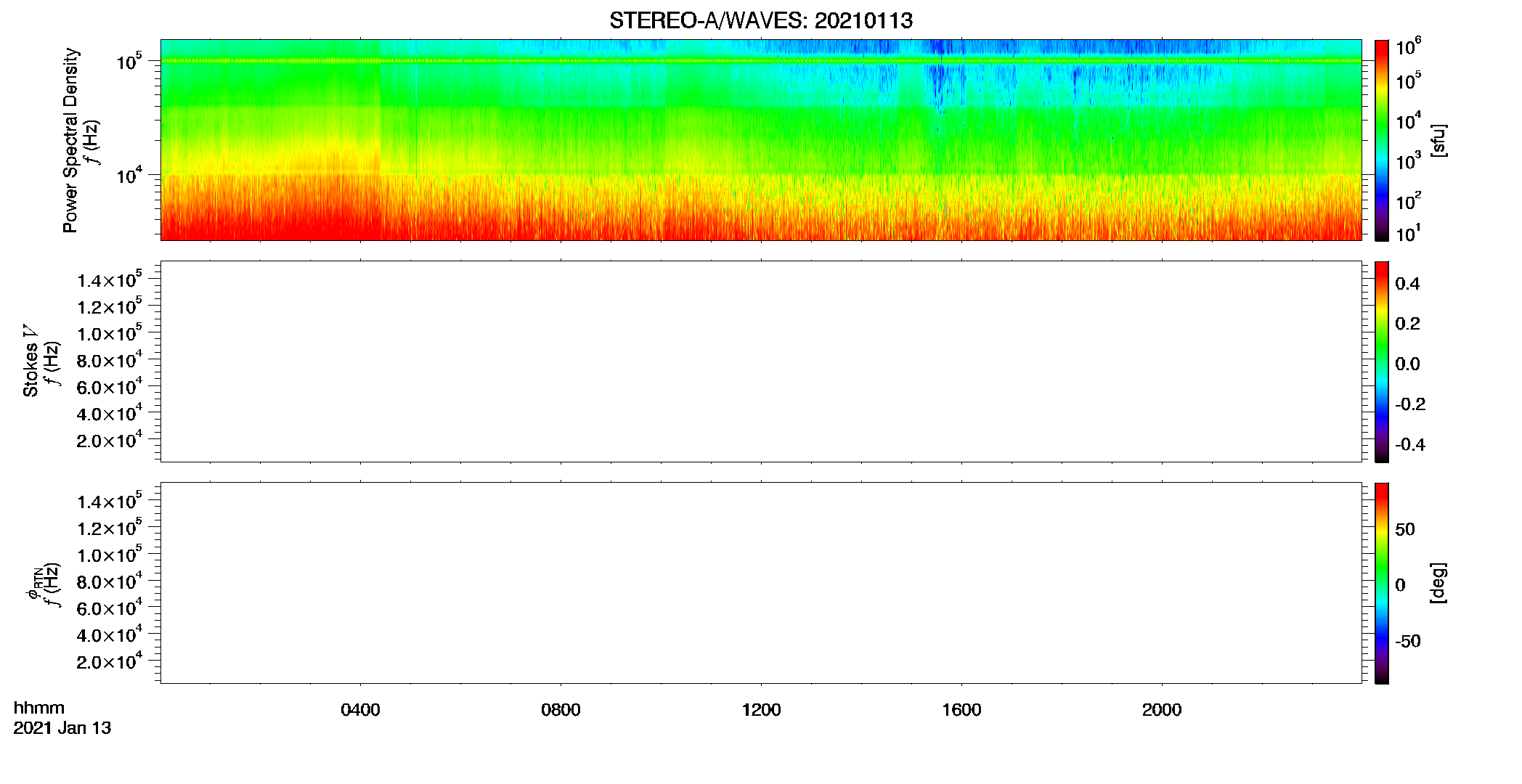The width and height of the screenshot is (1522, 784).
Task: Click the STEREO-A/WAVES: 20210113 plot title
Action: tap(760, 21)
